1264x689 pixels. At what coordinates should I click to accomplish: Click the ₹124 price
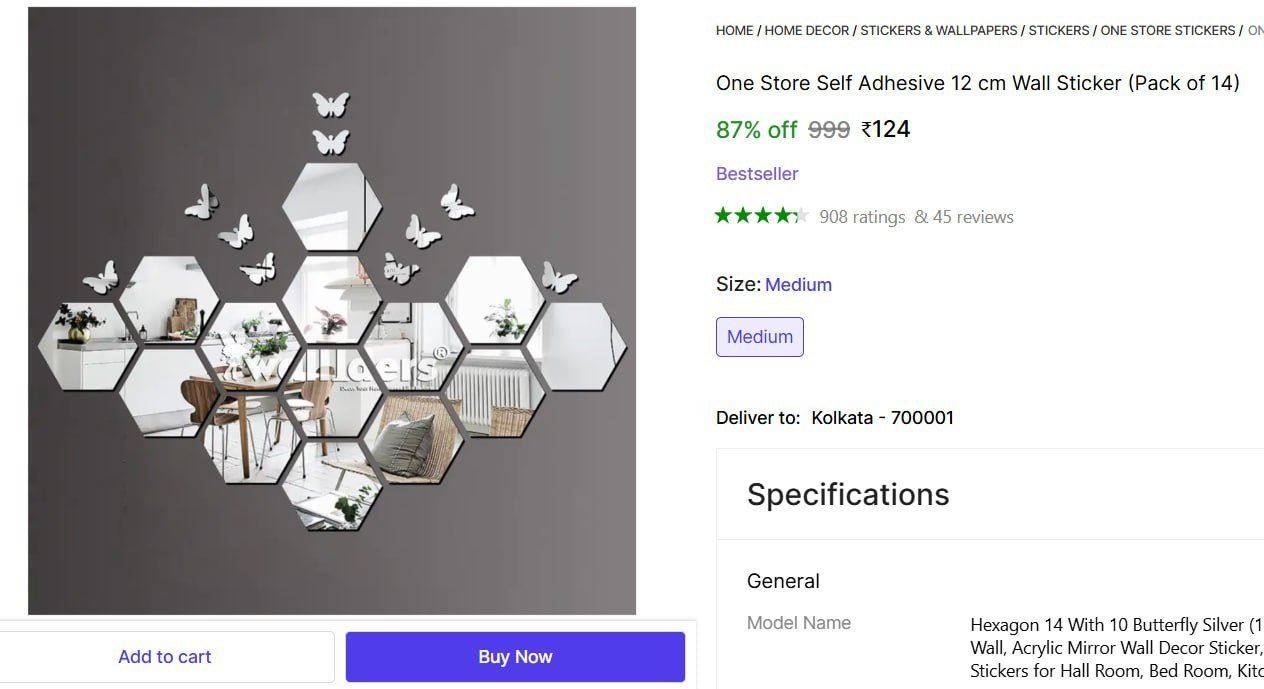[x=886, y=129]
